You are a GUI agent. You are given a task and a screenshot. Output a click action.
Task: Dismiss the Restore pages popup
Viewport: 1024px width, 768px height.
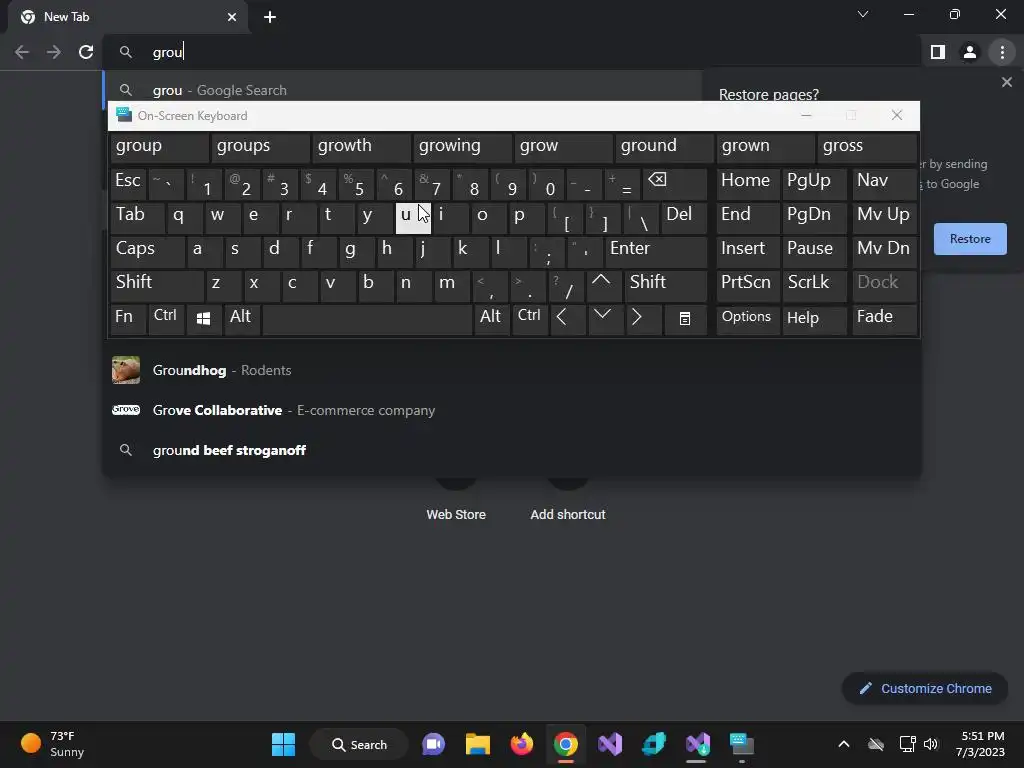[x=1006, y=82]
